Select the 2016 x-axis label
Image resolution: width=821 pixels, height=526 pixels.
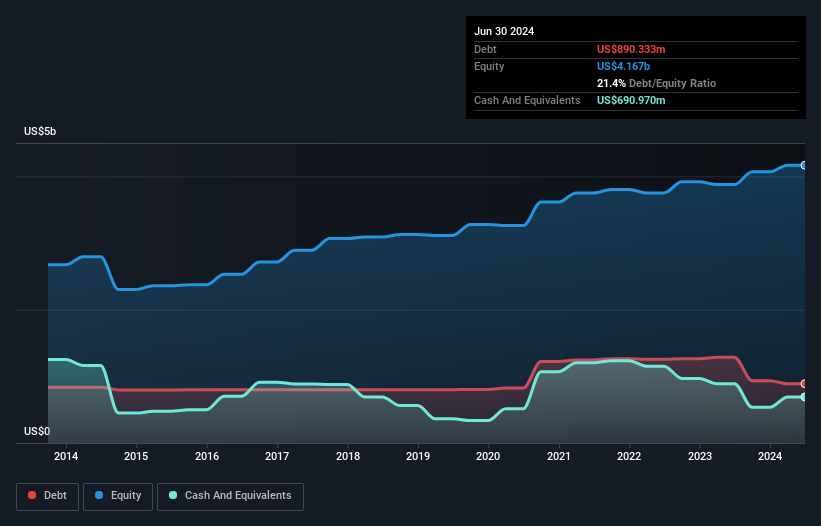tap(207, 456)
